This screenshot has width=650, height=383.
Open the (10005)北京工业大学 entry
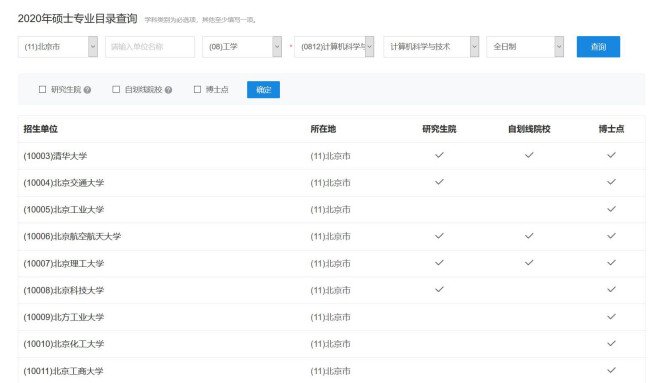[63, 210]
